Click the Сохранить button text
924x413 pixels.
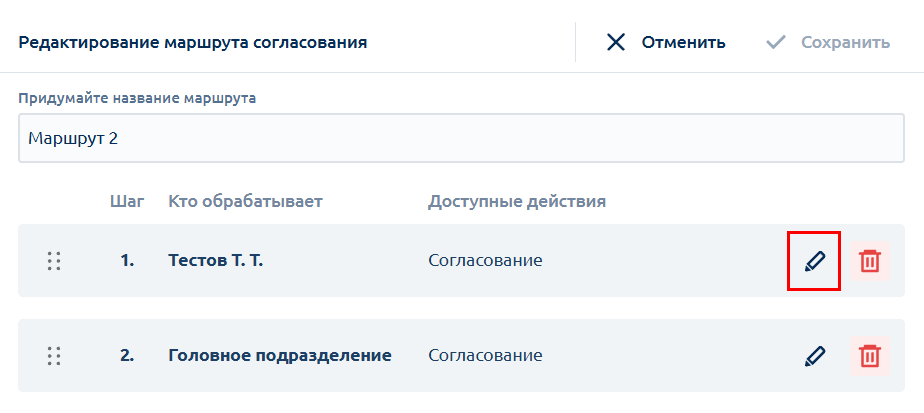[846, 42]
